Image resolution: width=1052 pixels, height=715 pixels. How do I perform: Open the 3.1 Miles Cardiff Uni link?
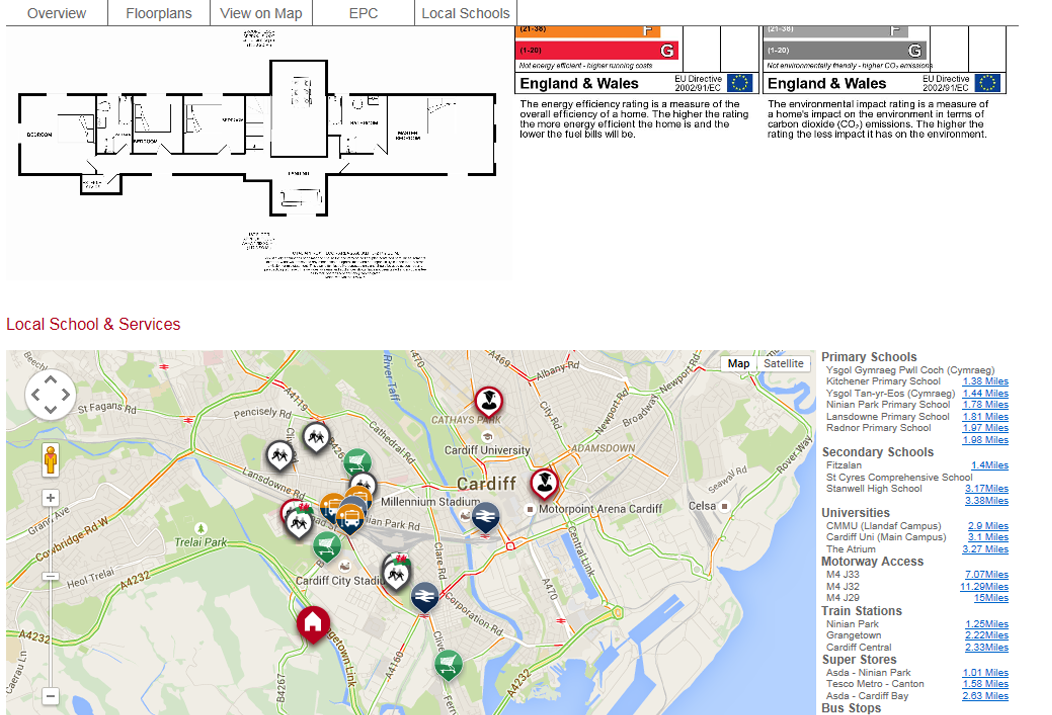click(x=988, y=537)
